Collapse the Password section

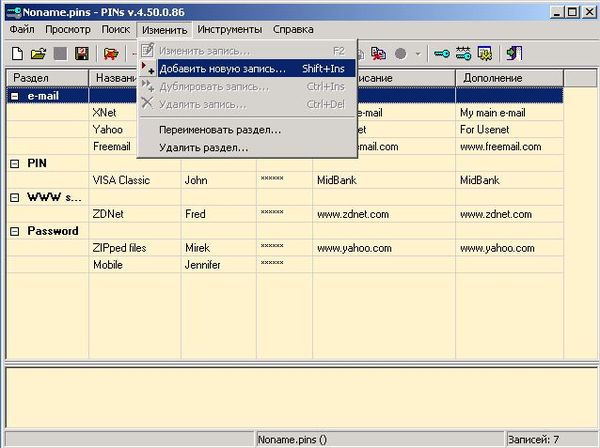click(x=15, y=231)
